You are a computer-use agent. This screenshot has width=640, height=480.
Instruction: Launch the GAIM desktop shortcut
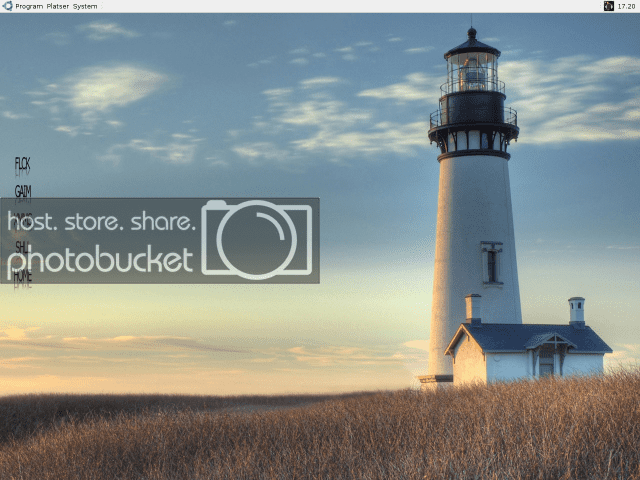click(x=23, y=191)
